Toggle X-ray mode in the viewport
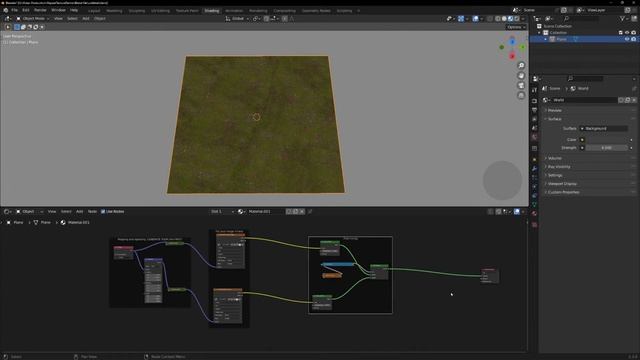The width and height of the screenshot is (640, 360). [490, 19]
